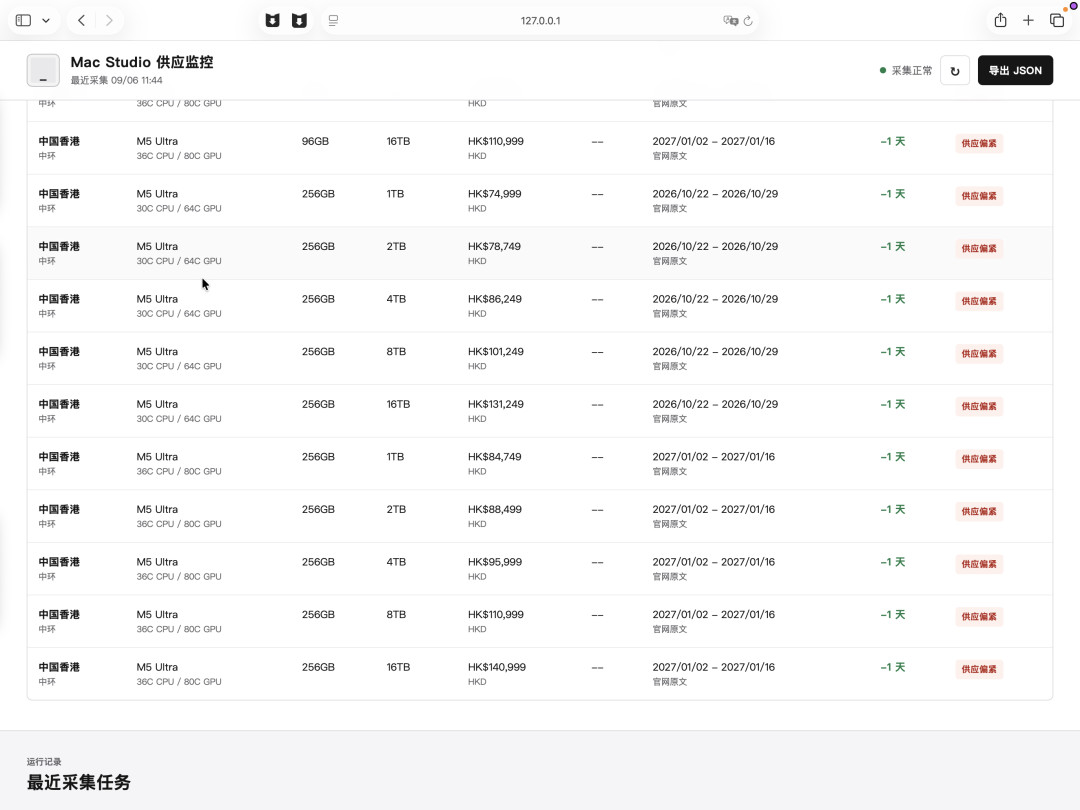Click the price HK$78,749
The image size is (1080, 810).
(495, 246)
